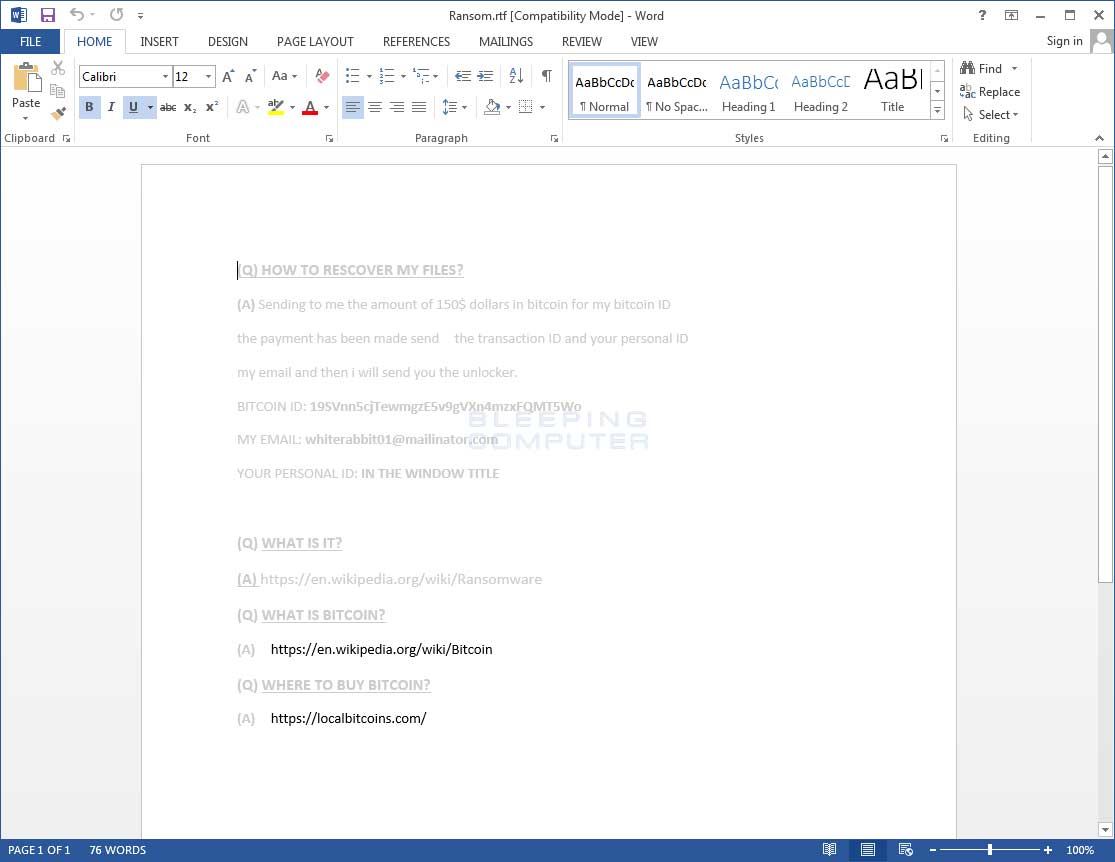This screenshot has width=1115, height=862.
Task: Adjust the zoom slider handle
Action: (x=989, y=850)
